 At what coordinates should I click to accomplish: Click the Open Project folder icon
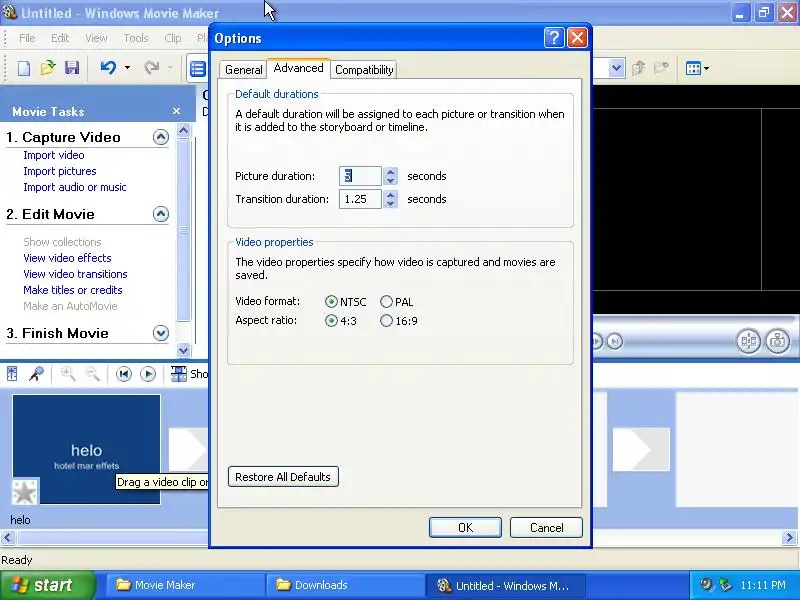[47, 68]
